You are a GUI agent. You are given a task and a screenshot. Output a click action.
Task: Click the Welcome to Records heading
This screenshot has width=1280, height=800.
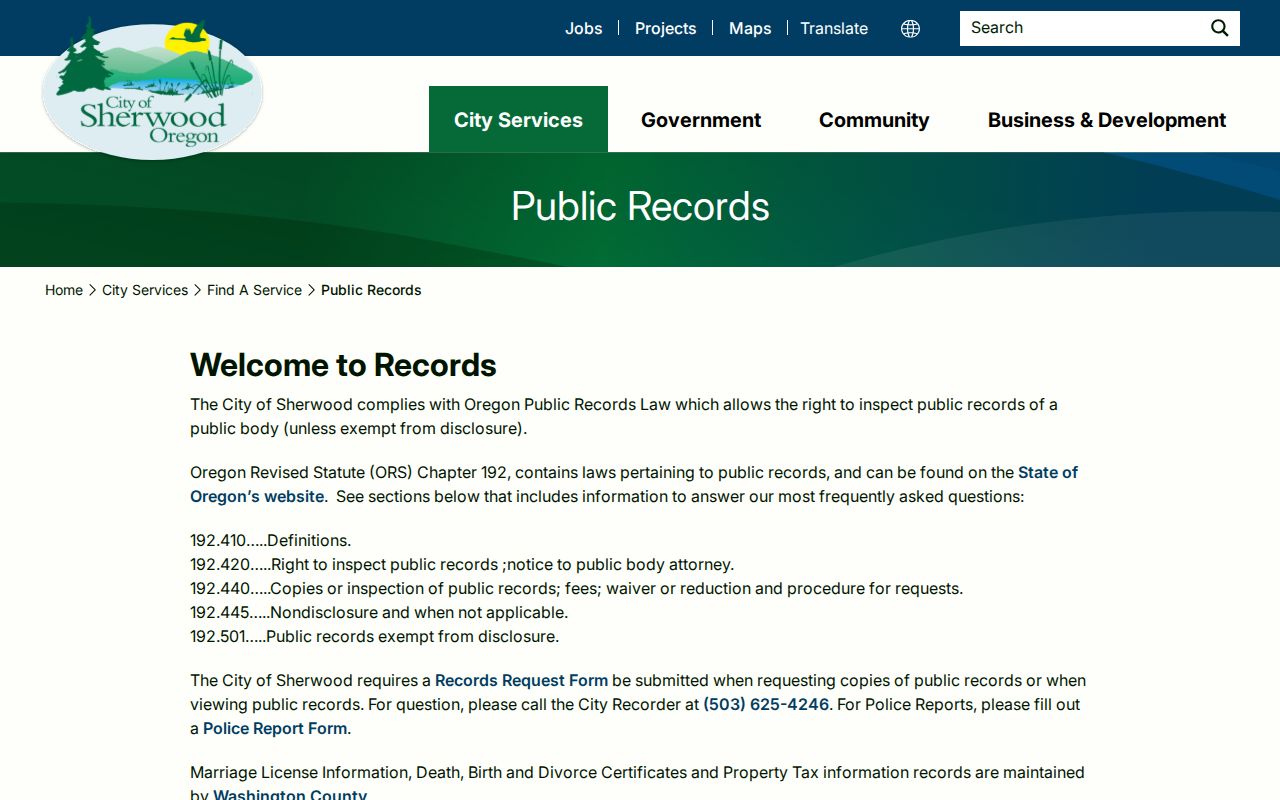coord(343,365)
